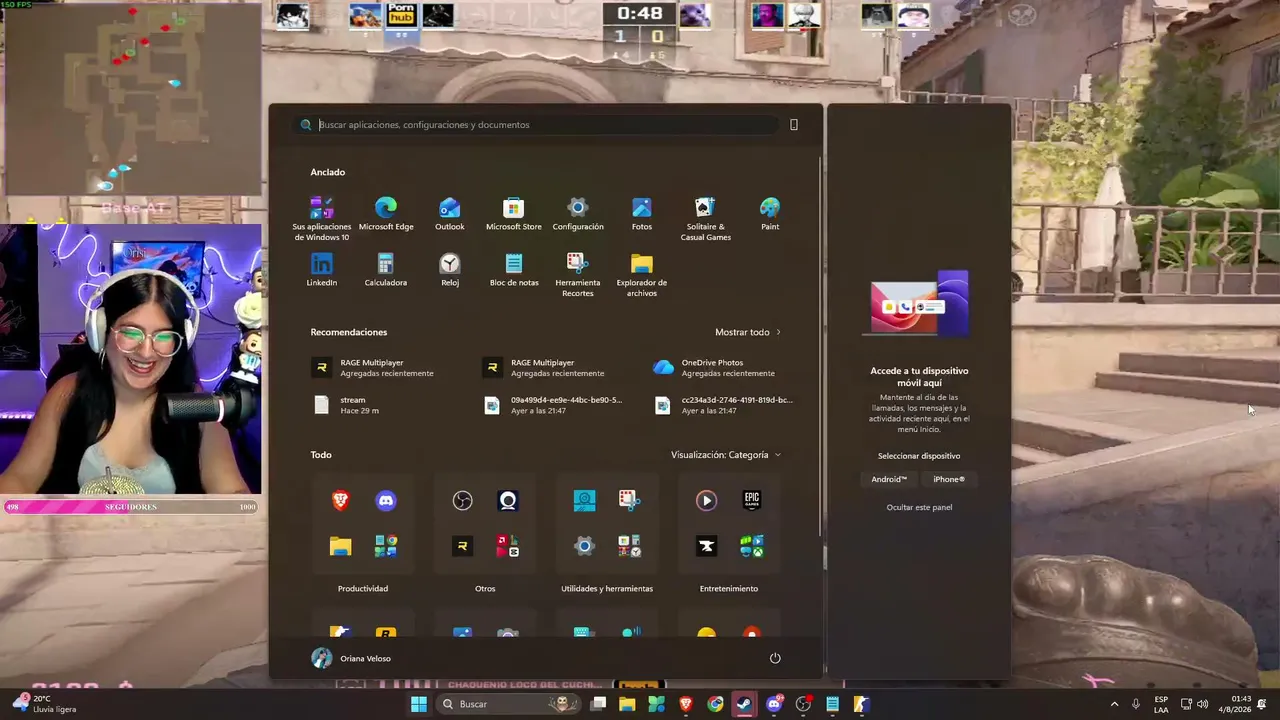Open the notification bell in system tray
Screen dimensions: 1280x720
1263,704
